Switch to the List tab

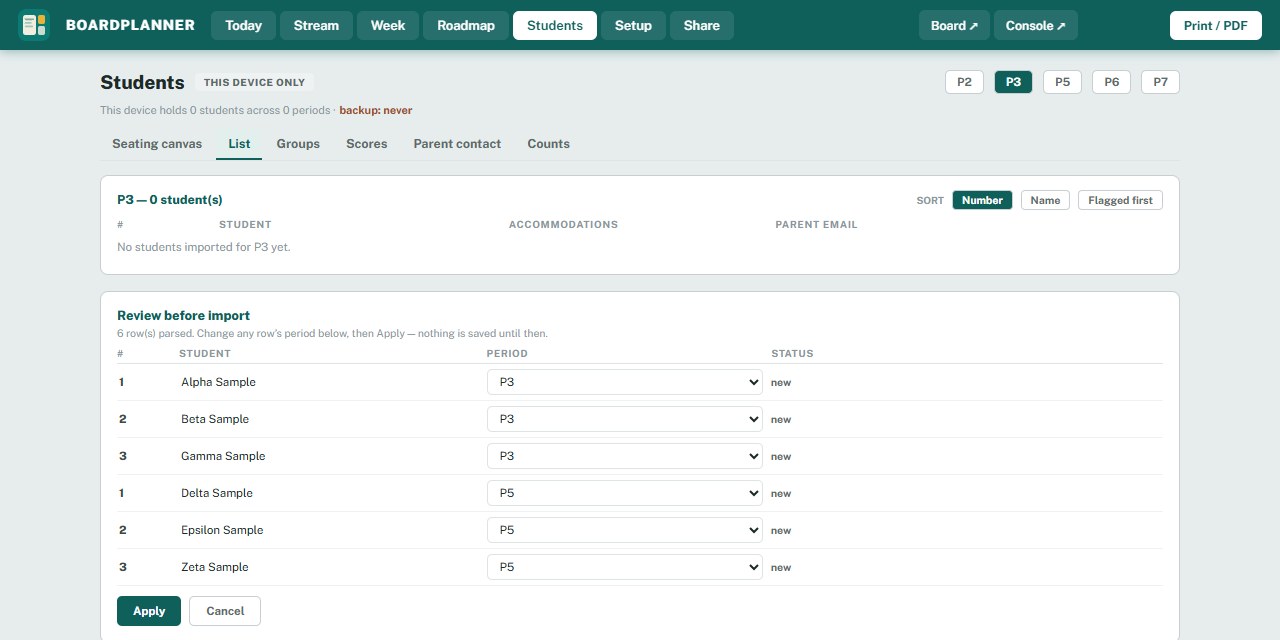click(239, 144)
